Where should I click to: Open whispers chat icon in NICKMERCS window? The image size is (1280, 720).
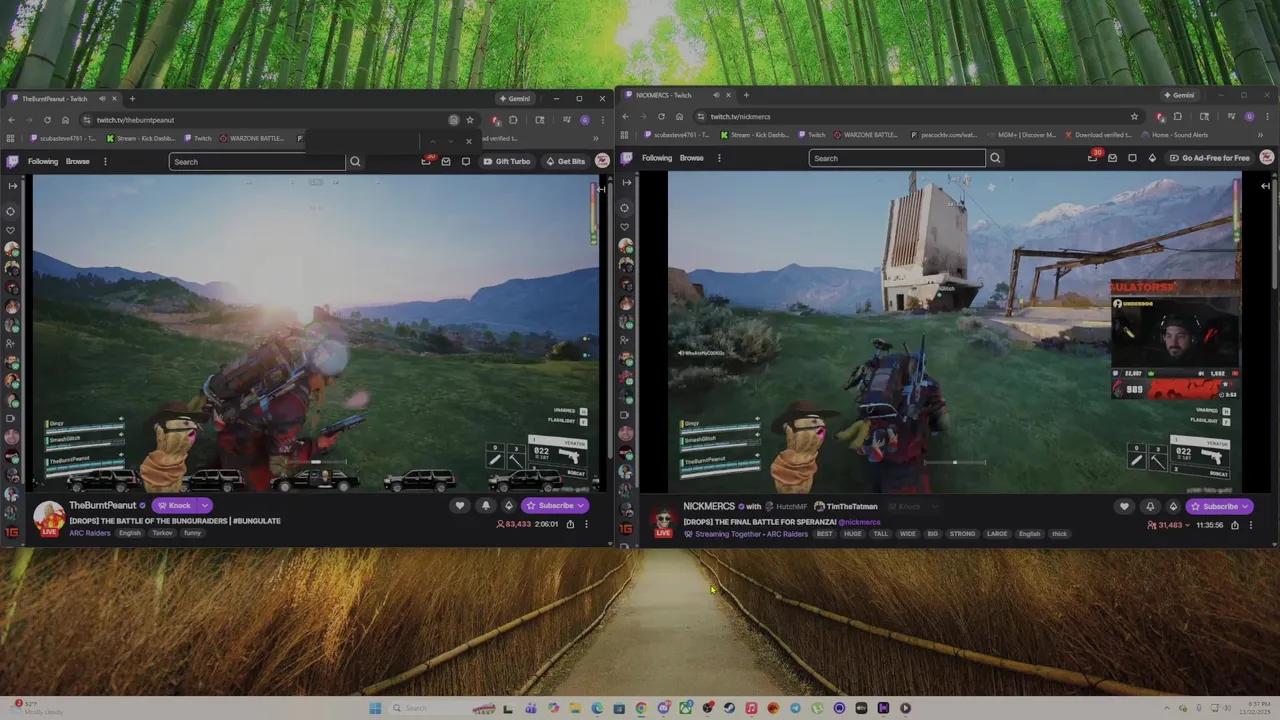(1132, 158)
